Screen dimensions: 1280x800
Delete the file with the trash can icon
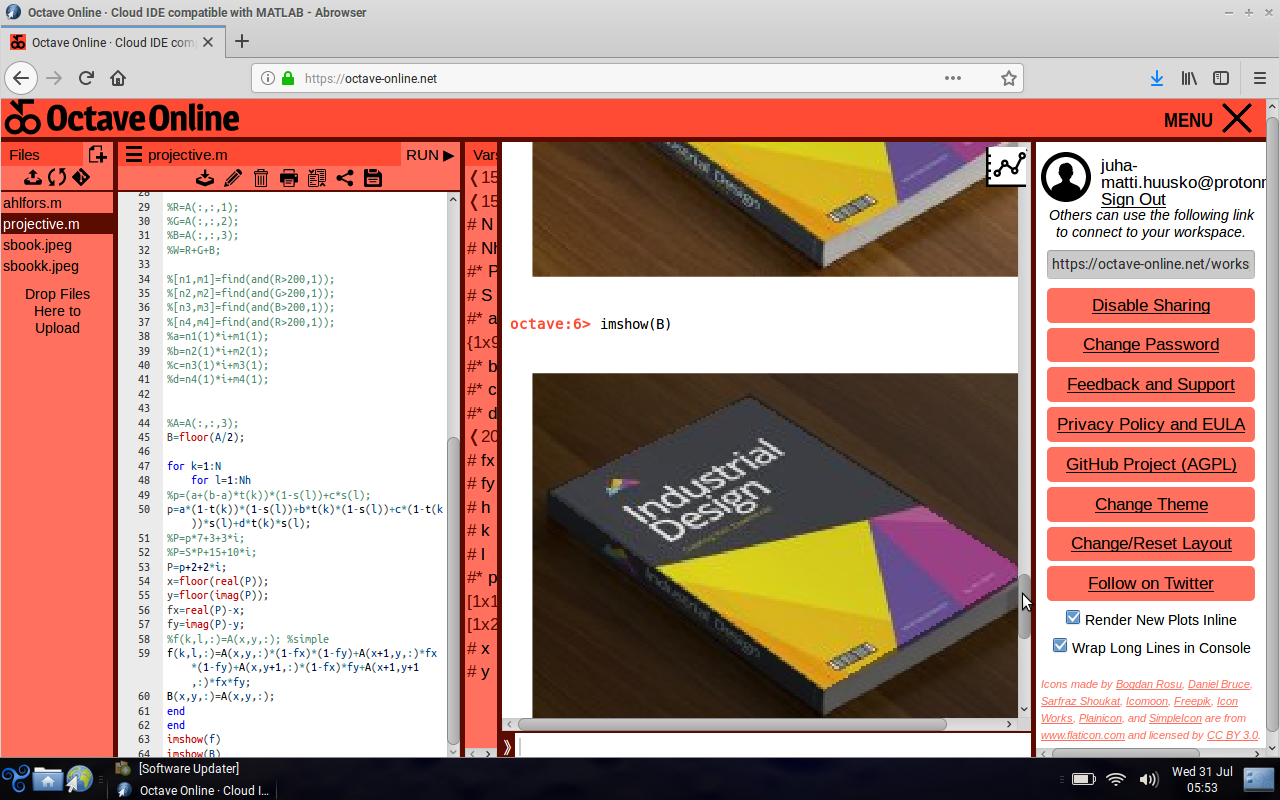(261, 178)
